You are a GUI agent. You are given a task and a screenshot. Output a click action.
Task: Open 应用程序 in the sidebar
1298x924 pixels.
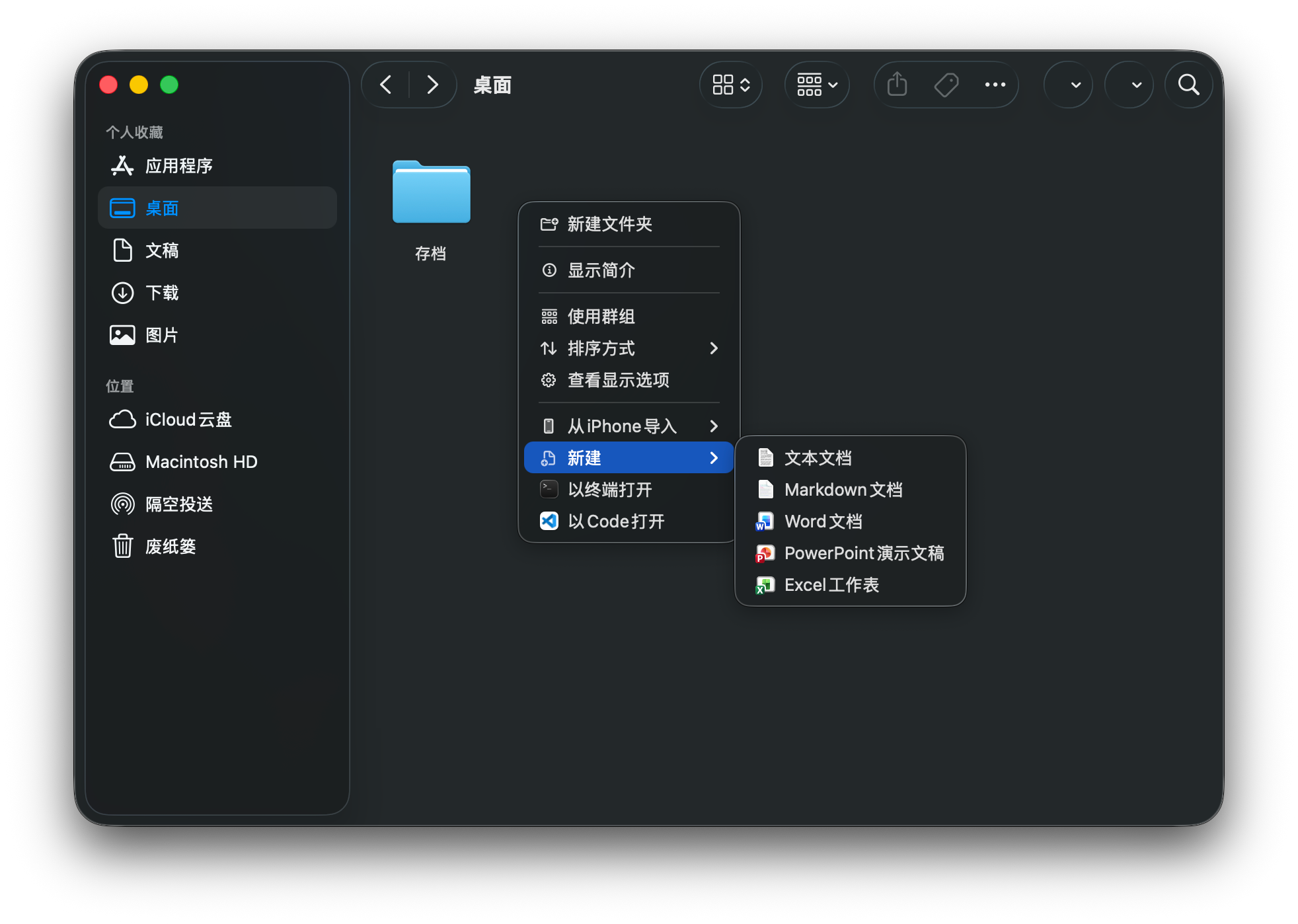click(217, 166)
